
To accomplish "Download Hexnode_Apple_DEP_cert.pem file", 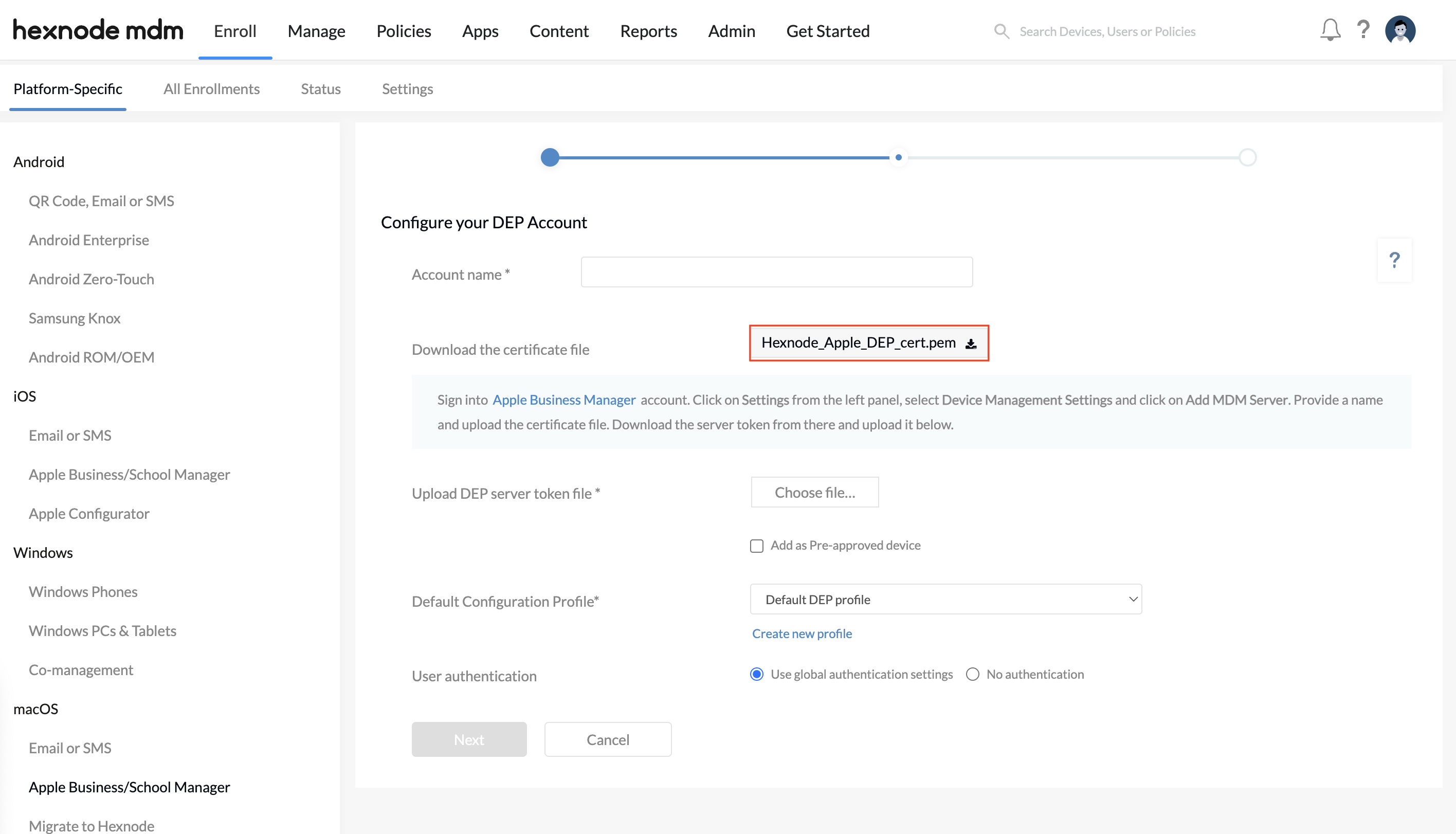I will (x=868, y=342).
